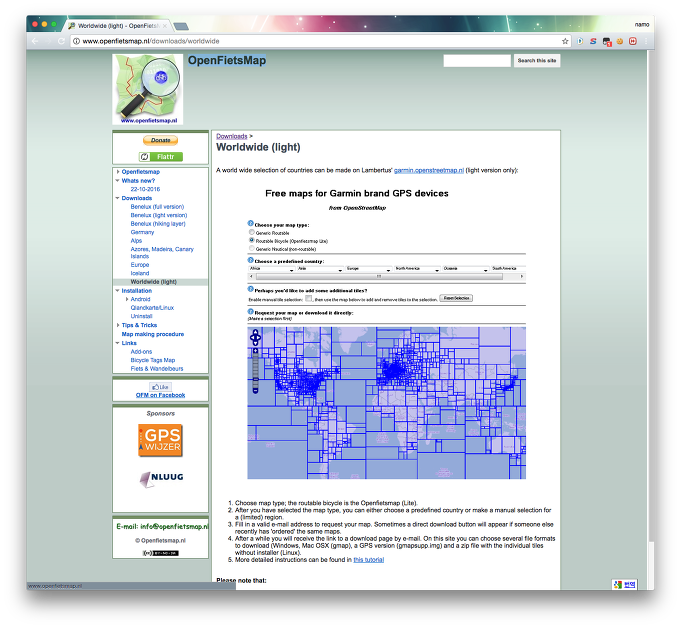Click the Facebook Like button
Image resolution: width=681 pixels, height=628 pixels.
(x=160, y=387)
